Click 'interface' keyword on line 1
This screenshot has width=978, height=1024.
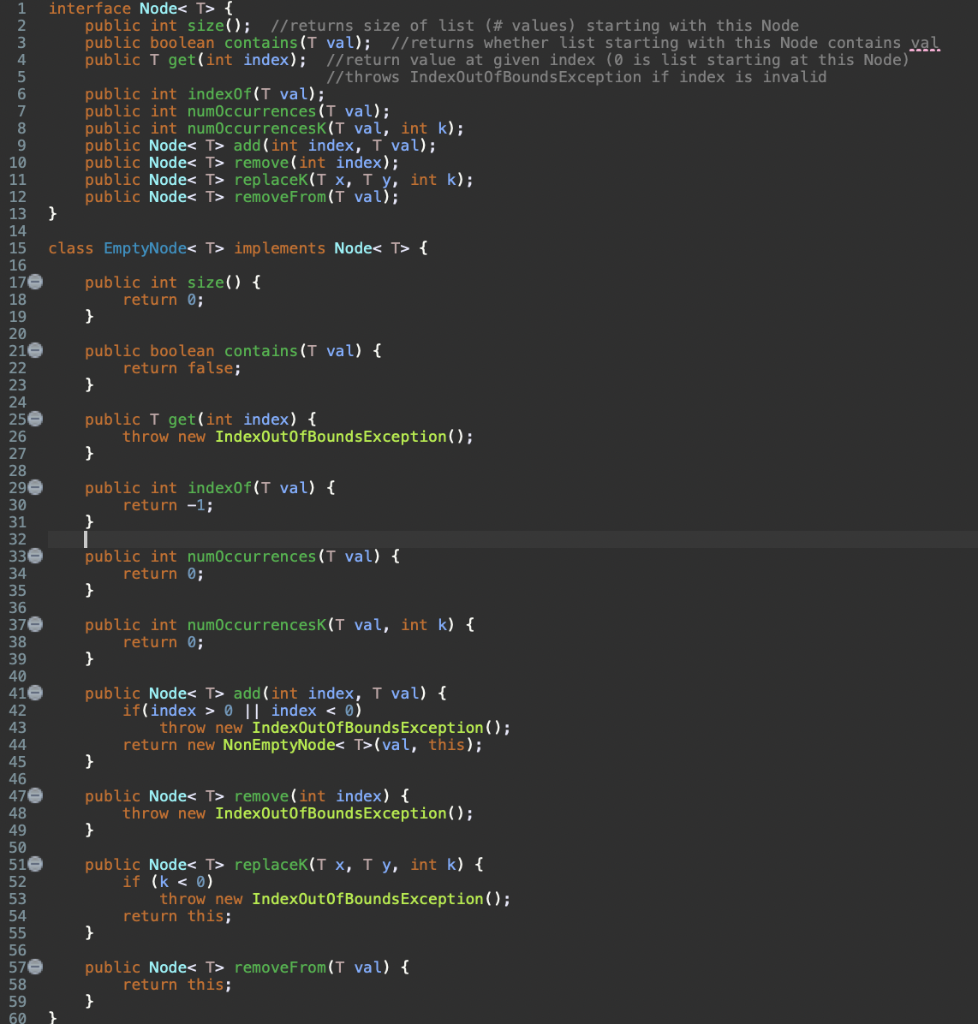coord(89,9)
